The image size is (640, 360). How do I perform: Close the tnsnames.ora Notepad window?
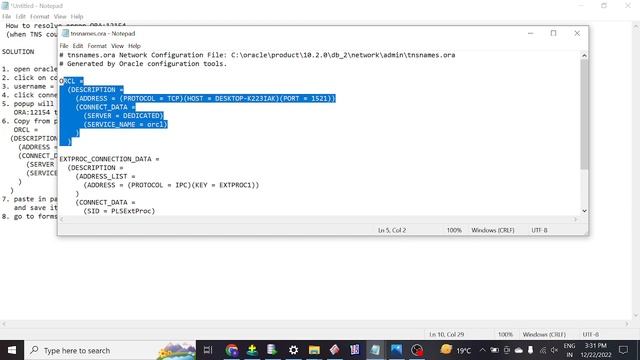point(577,33)
